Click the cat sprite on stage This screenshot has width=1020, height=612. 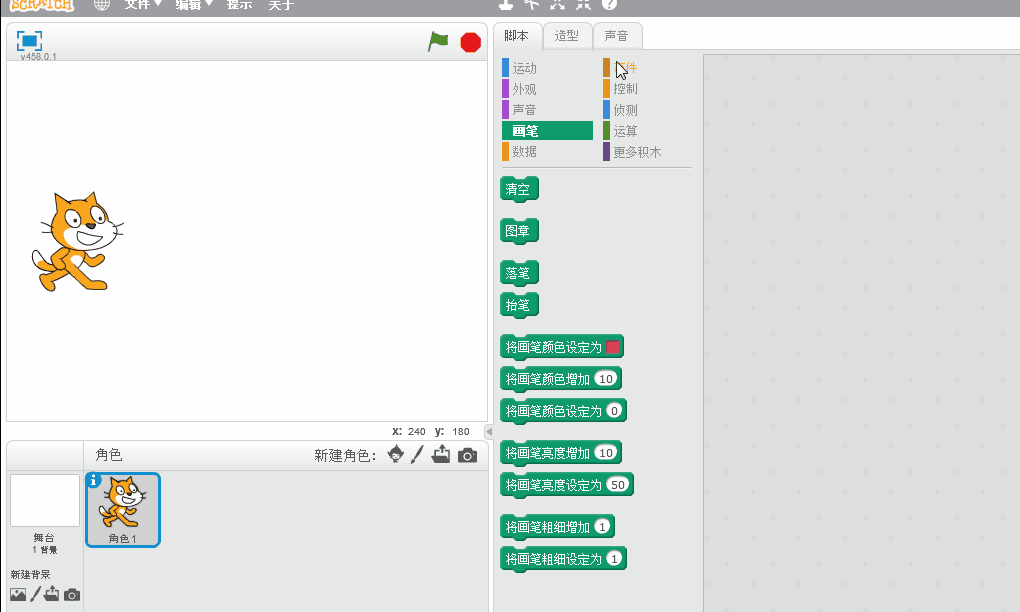[77, 241]
